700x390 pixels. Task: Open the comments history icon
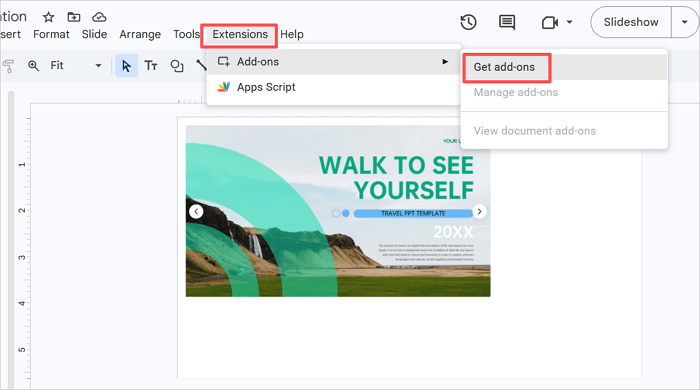point(507,22)
